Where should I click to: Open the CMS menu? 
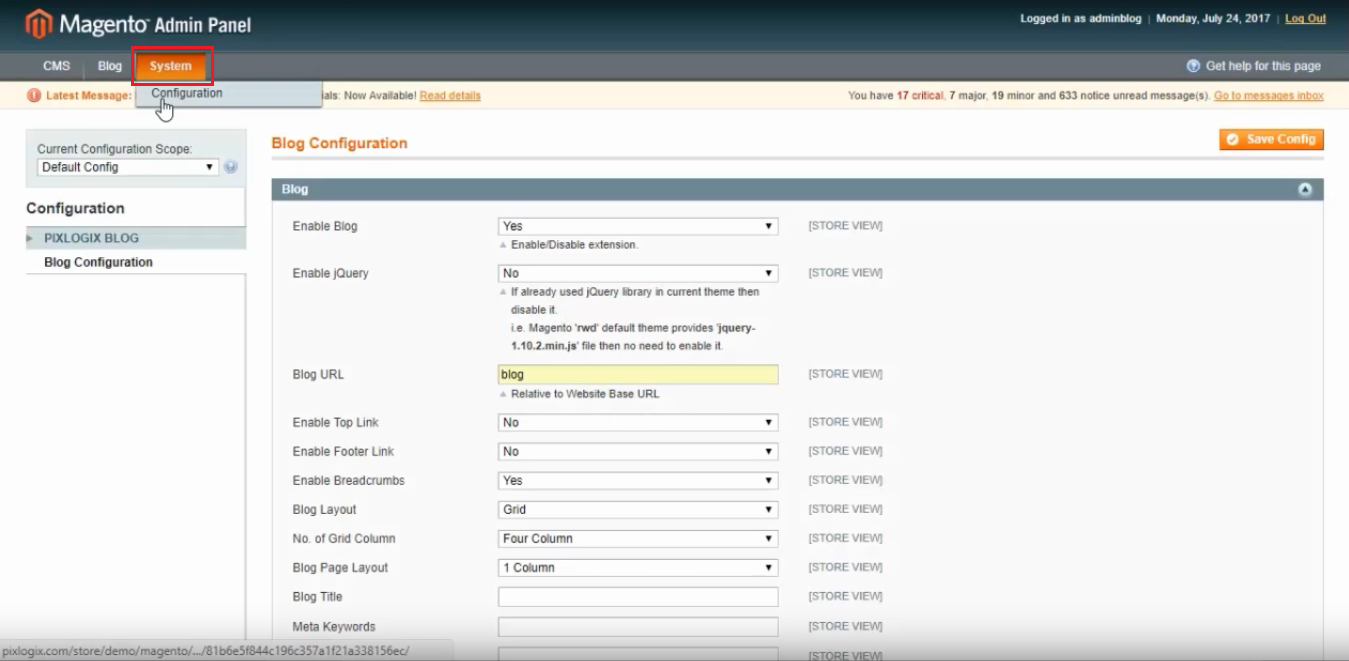pos(57,66)
